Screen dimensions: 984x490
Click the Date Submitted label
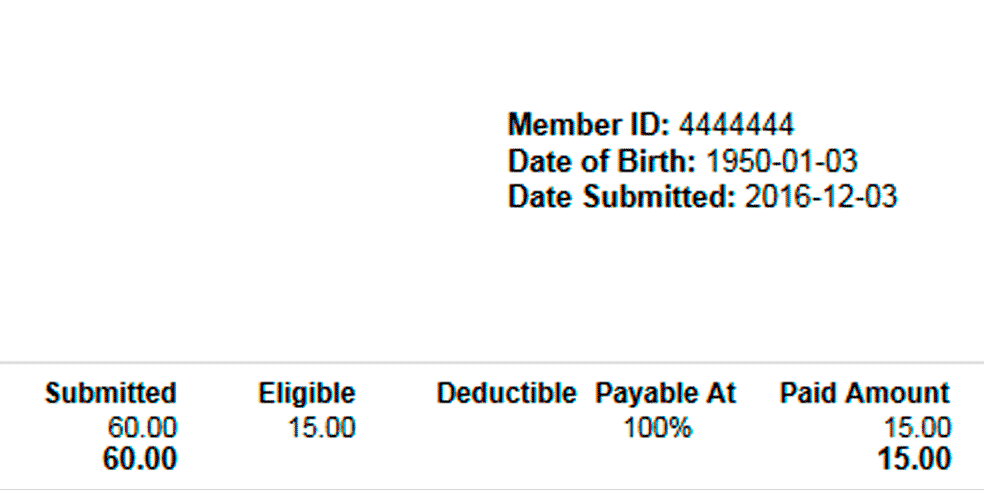(x=621, y=198)
